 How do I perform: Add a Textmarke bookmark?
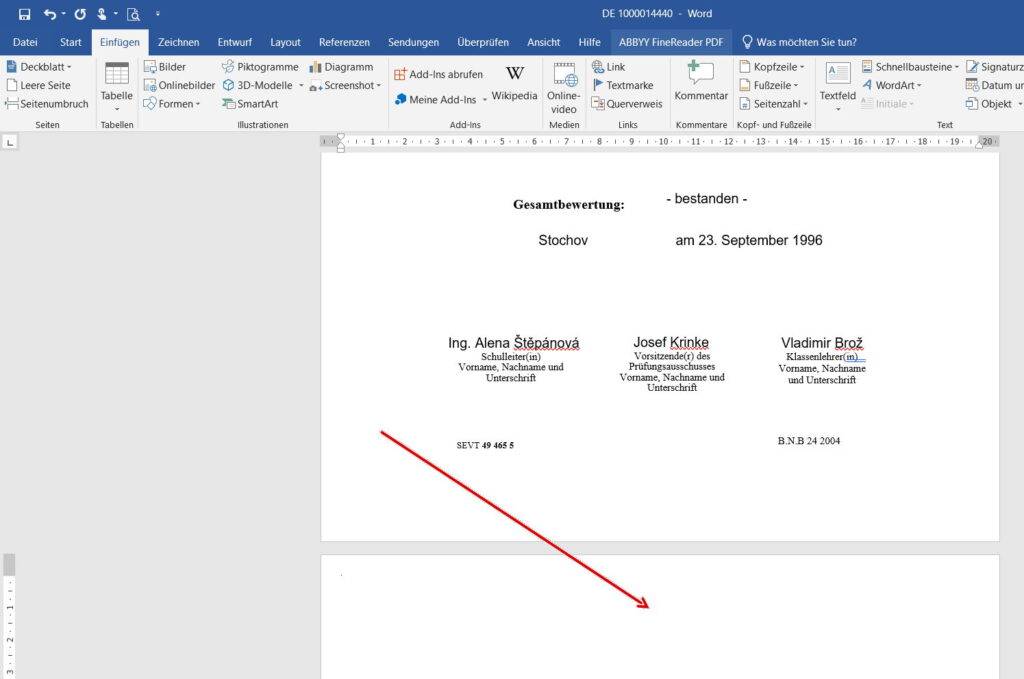(622, 85)
